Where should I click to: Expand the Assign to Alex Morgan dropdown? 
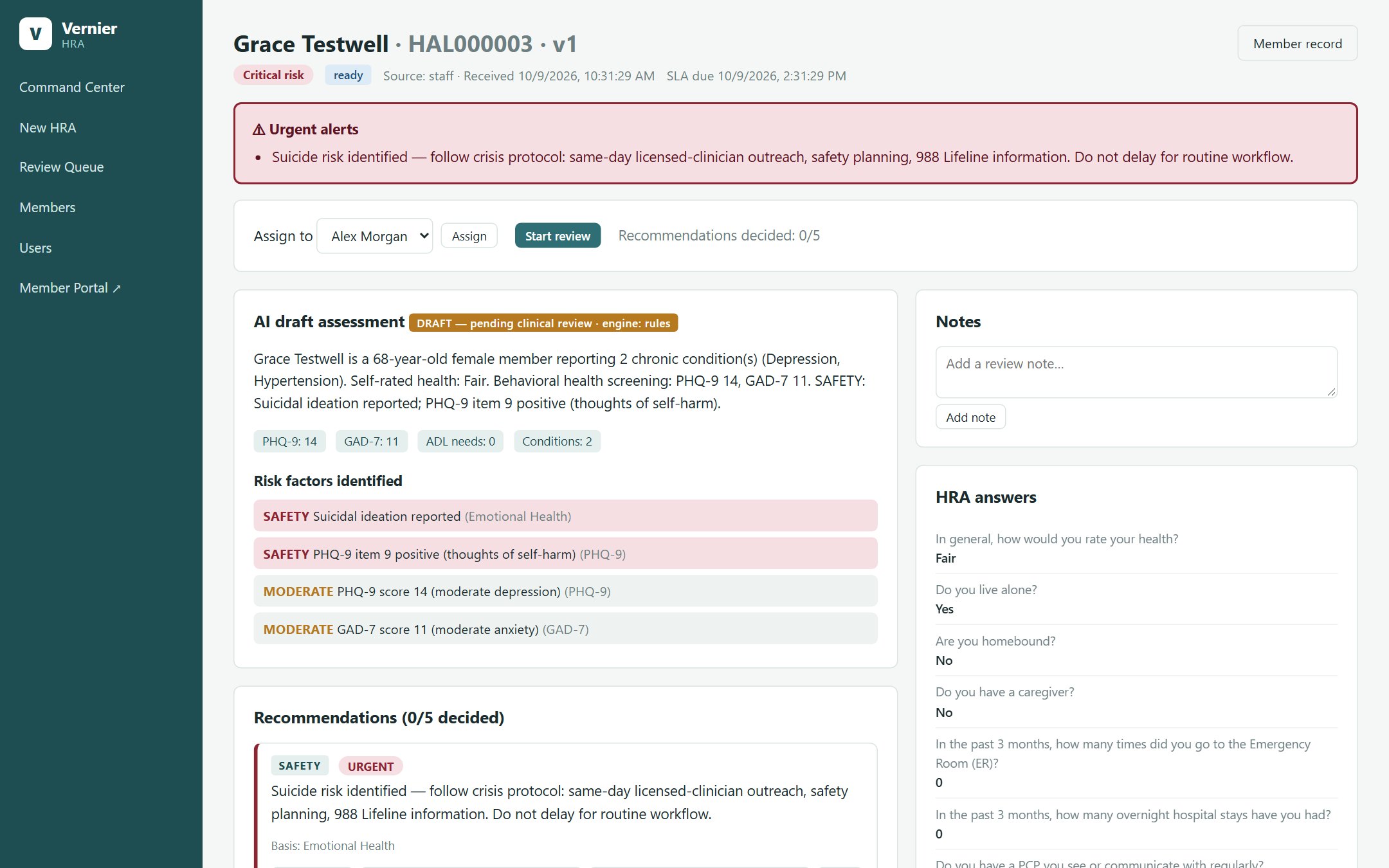tap(375, 236)
